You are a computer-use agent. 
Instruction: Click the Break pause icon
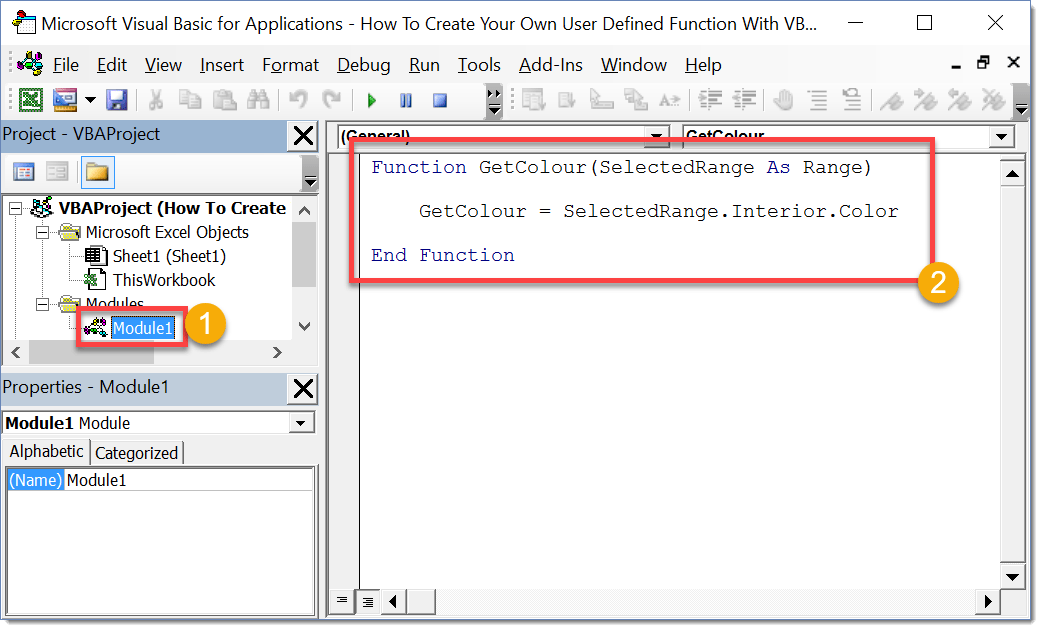(x=406, y=100)
